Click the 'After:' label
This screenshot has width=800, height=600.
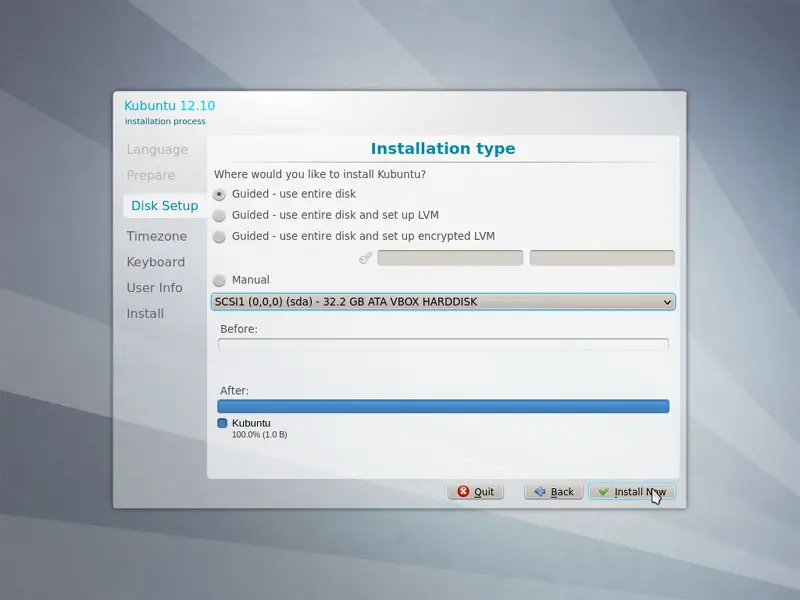coord(234,391)
